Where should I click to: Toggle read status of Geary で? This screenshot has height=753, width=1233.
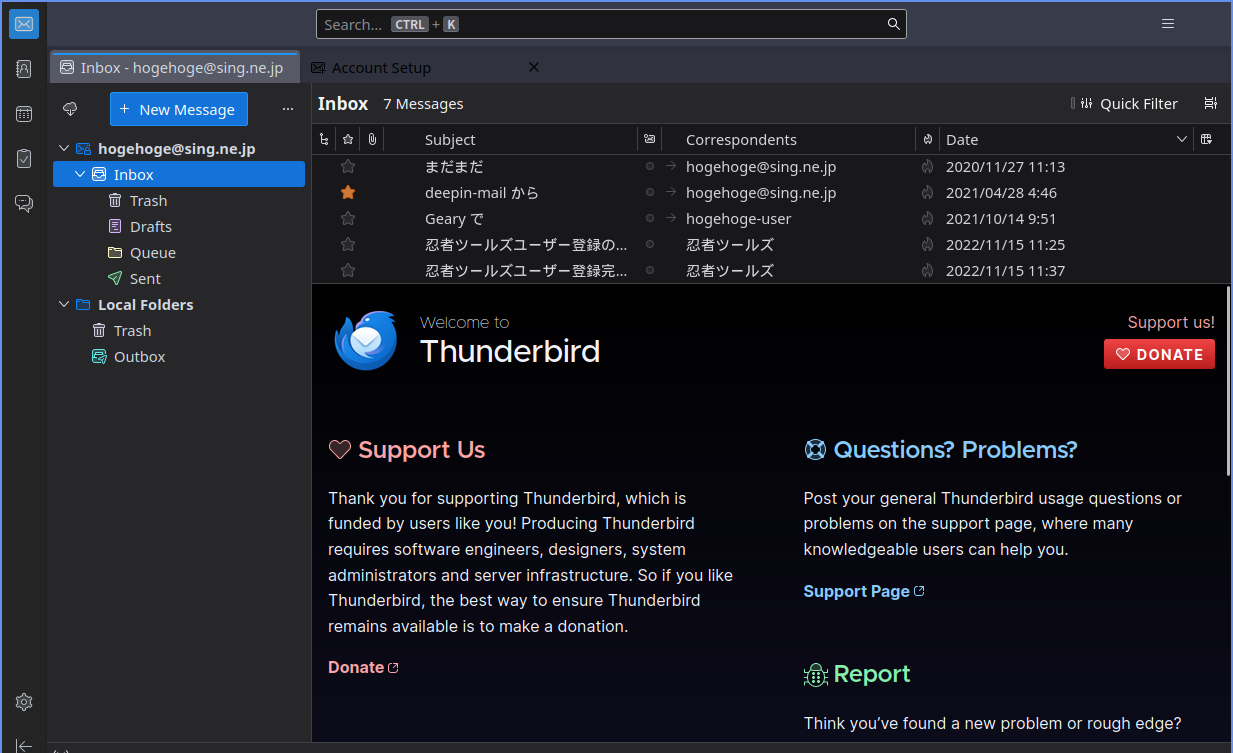650,219
